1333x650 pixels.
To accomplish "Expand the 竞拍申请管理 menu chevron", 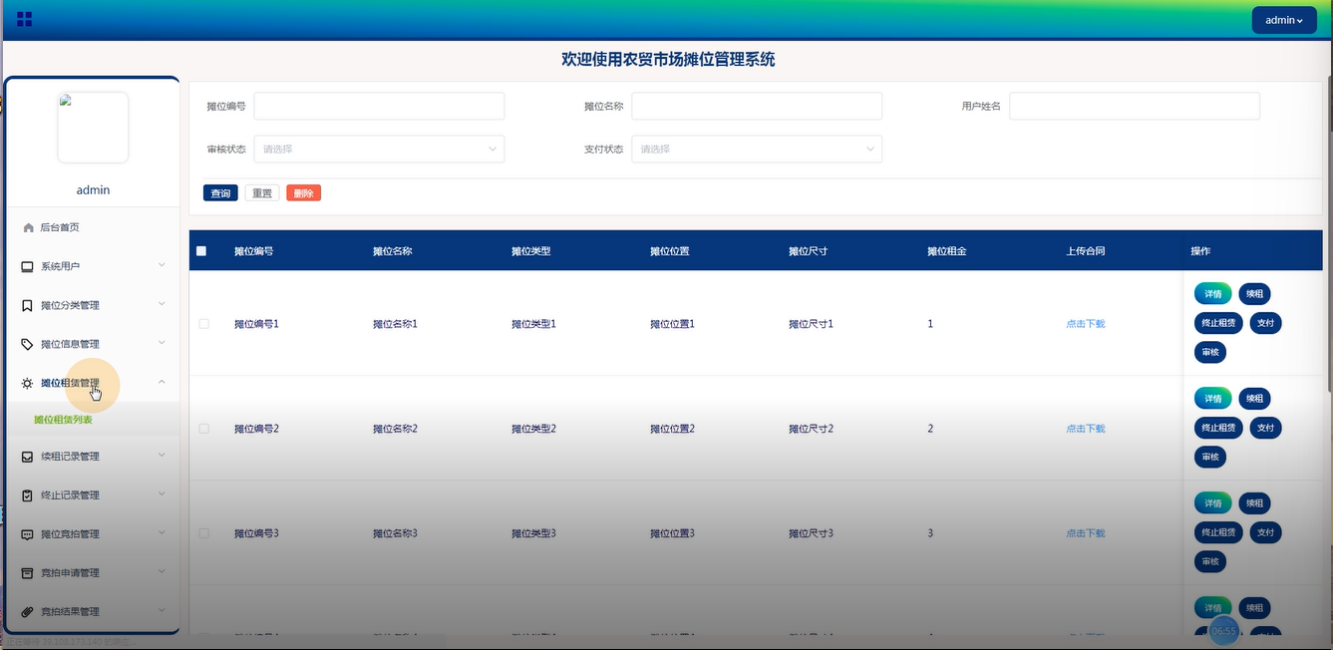I will (162, 572).
